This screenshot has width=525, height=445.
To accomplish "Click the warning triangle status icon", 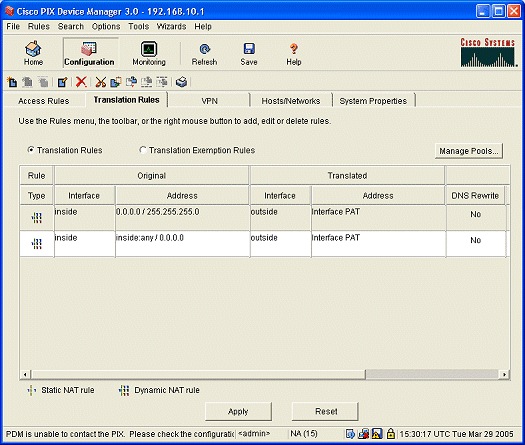I will pos(377,434).
